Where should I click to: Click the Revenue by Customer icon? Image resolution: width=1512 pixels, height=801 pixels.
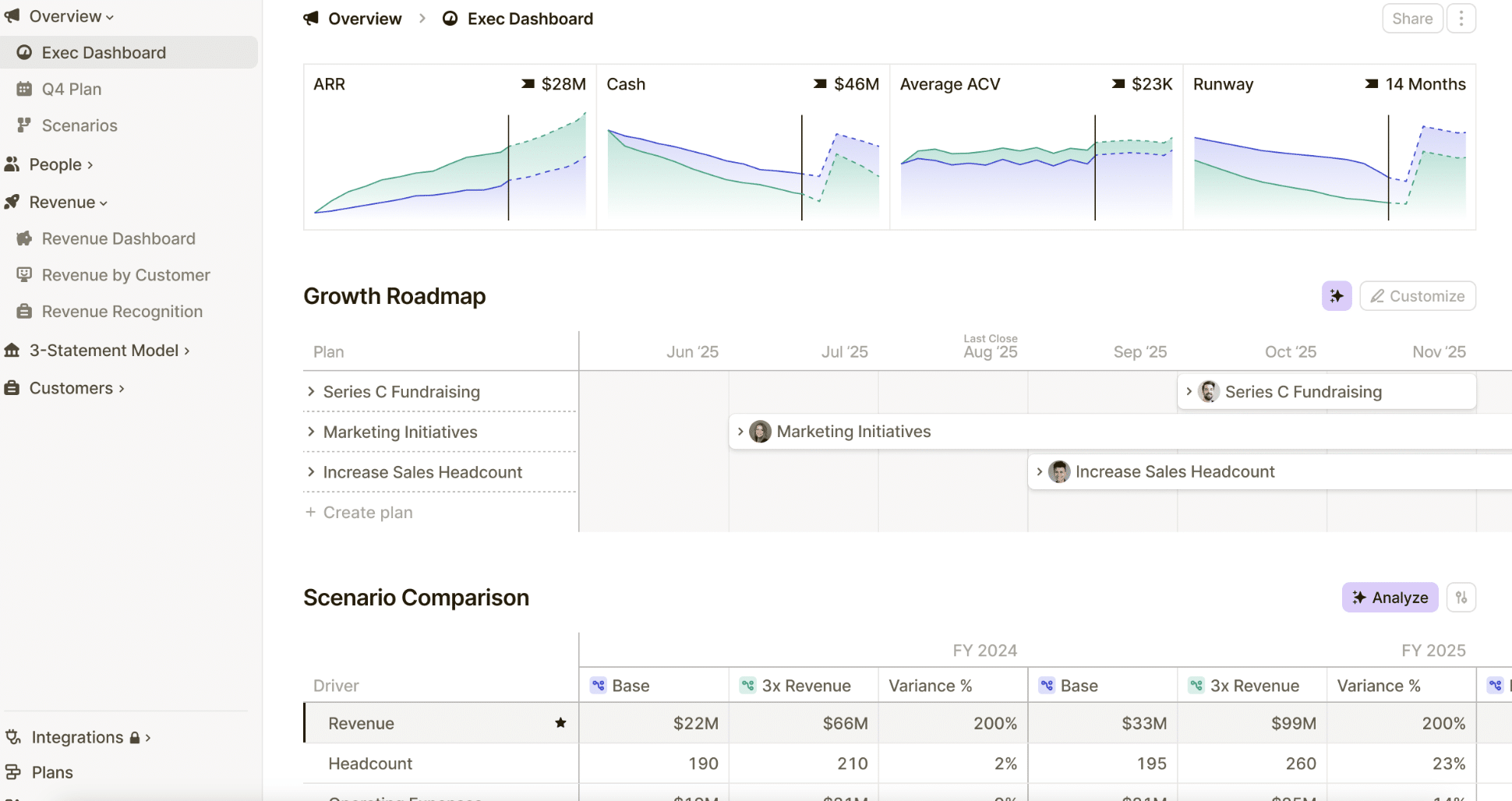(24, 274)
